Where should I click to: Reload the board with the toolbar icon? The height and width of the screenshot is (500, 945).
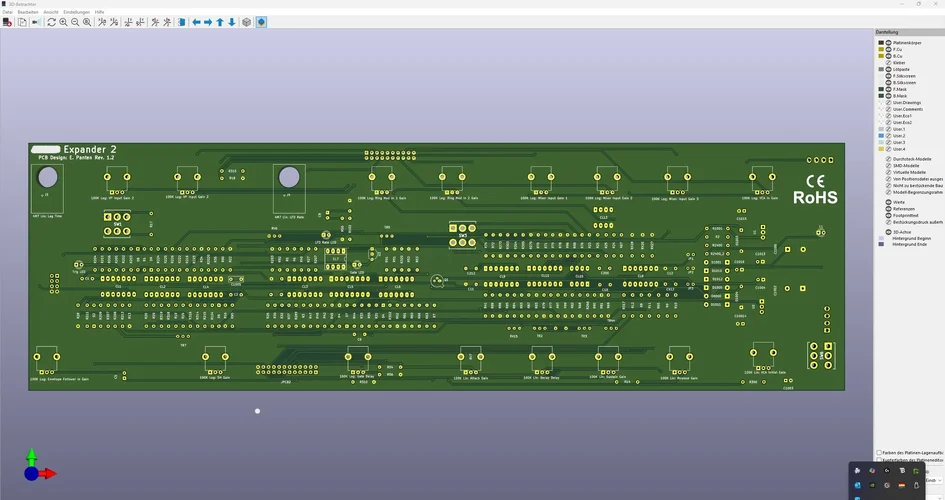[x=7, y=22]
